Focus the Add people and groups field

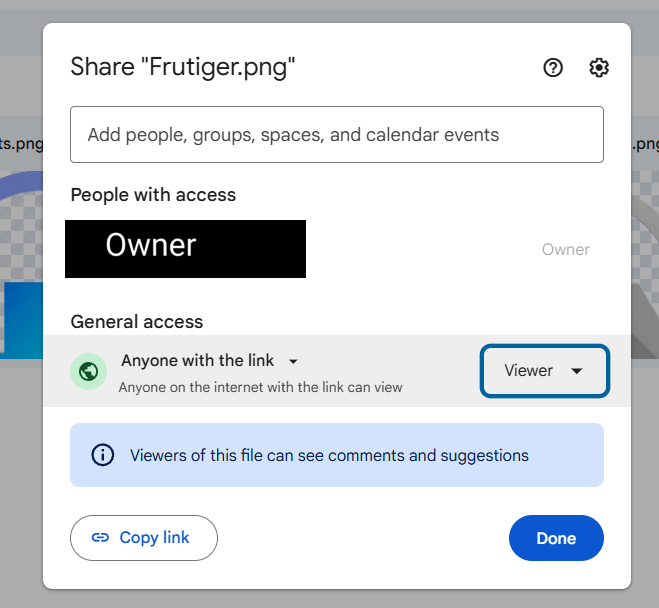(x=336, y=134)
